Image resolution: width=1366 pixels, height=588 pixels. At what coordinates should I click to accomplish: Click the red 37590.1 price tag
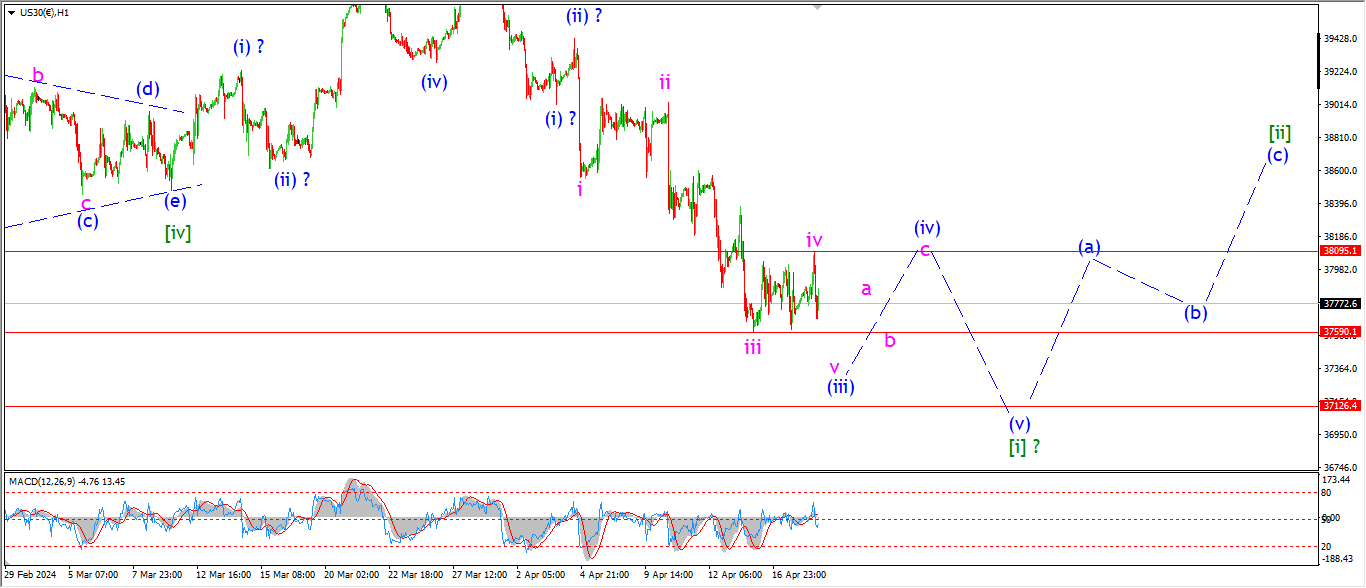tap(1339, 331)
